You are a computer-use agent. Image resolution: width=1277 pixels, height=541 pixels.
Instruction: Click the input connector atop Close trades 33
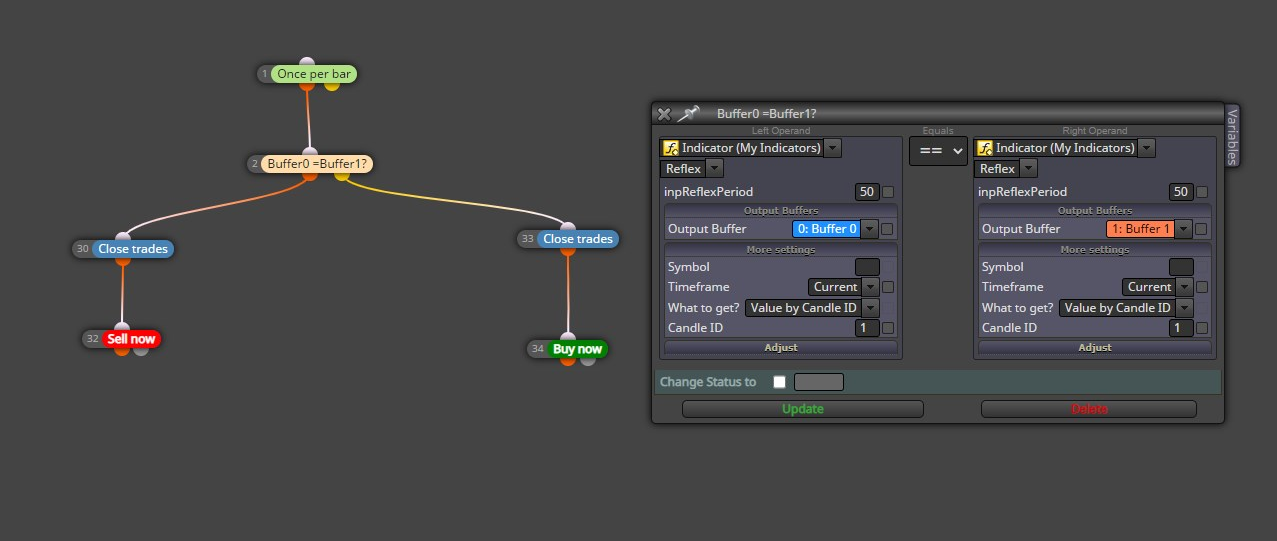(x=568, y=228)
